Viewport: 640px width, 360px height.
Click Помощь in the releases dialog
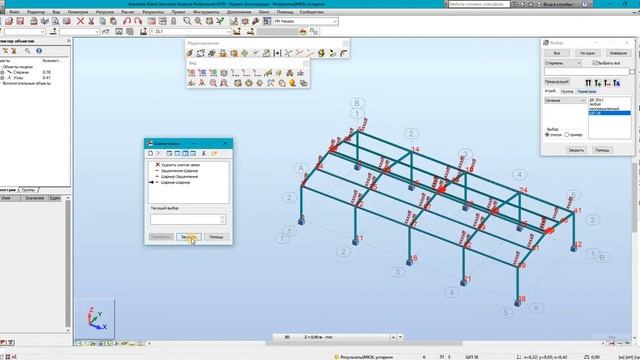[216, 237]
